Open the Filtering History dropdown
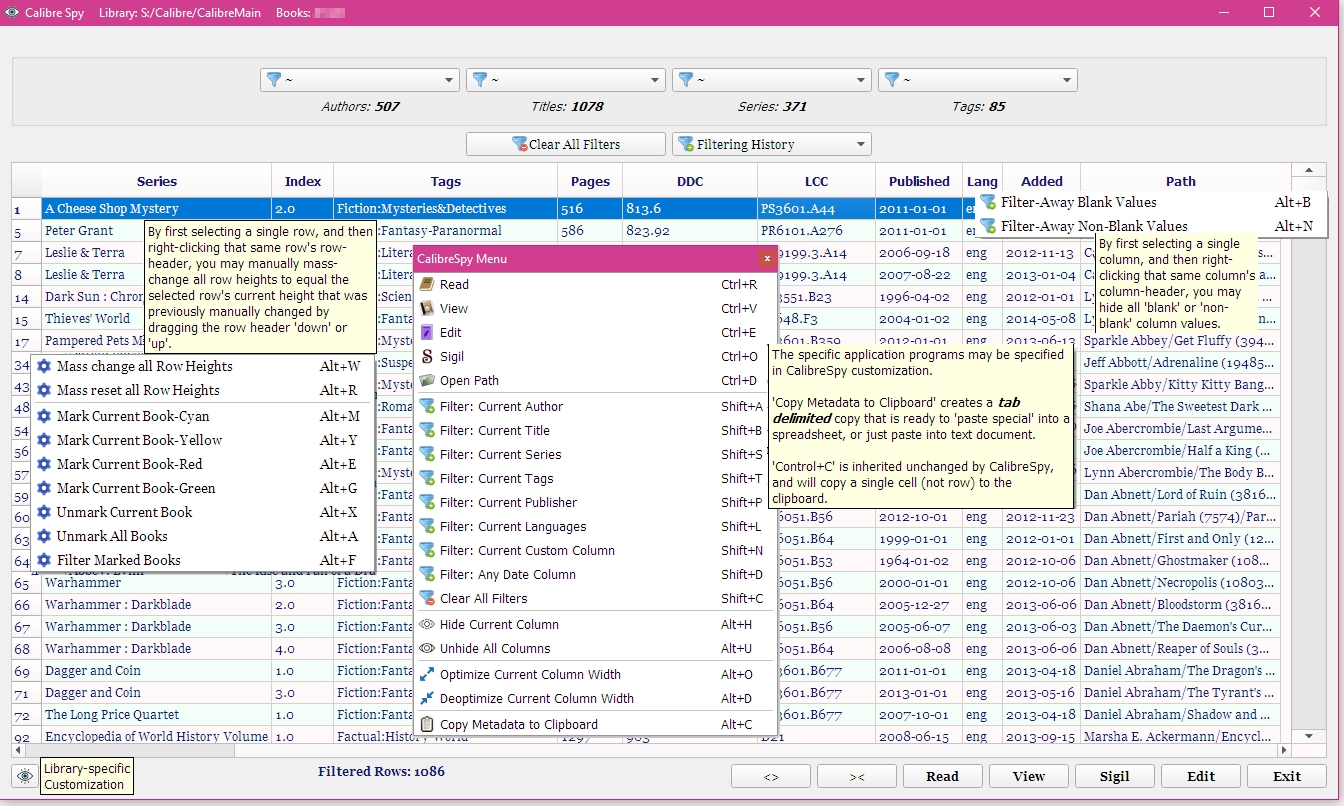 (x=771, y=145)
